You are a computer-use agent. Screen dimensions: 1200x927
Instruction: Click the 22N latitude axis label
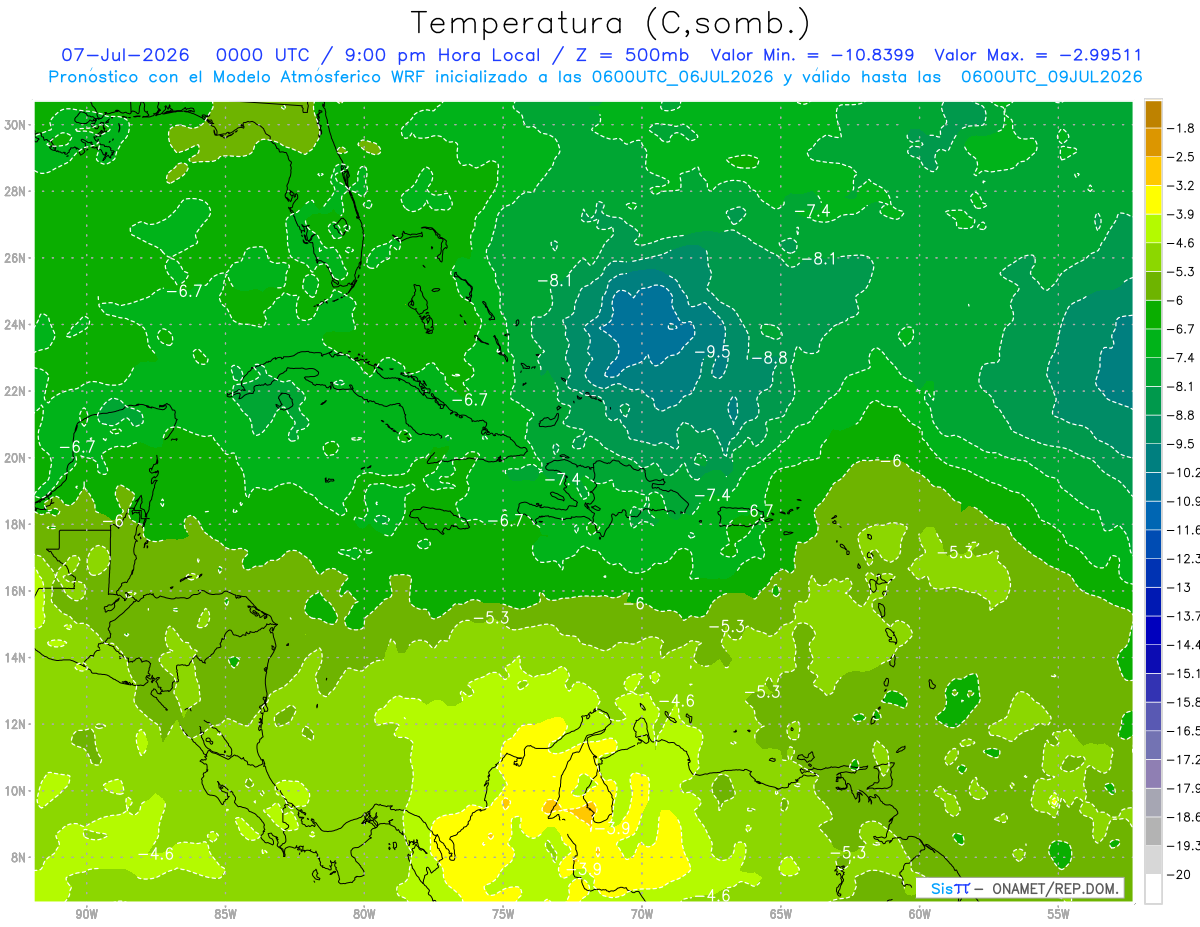tap(16, 391)
